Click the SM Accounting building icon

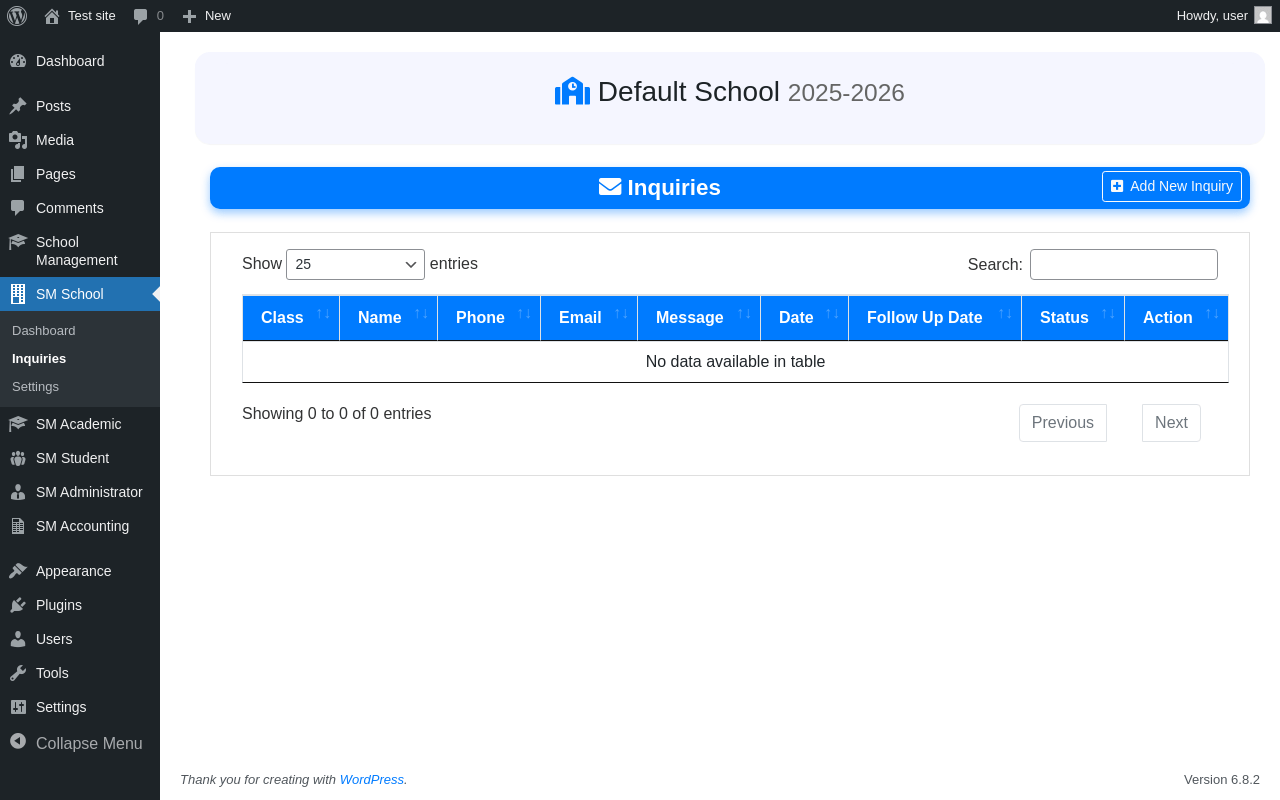click(x=18, y=526)
